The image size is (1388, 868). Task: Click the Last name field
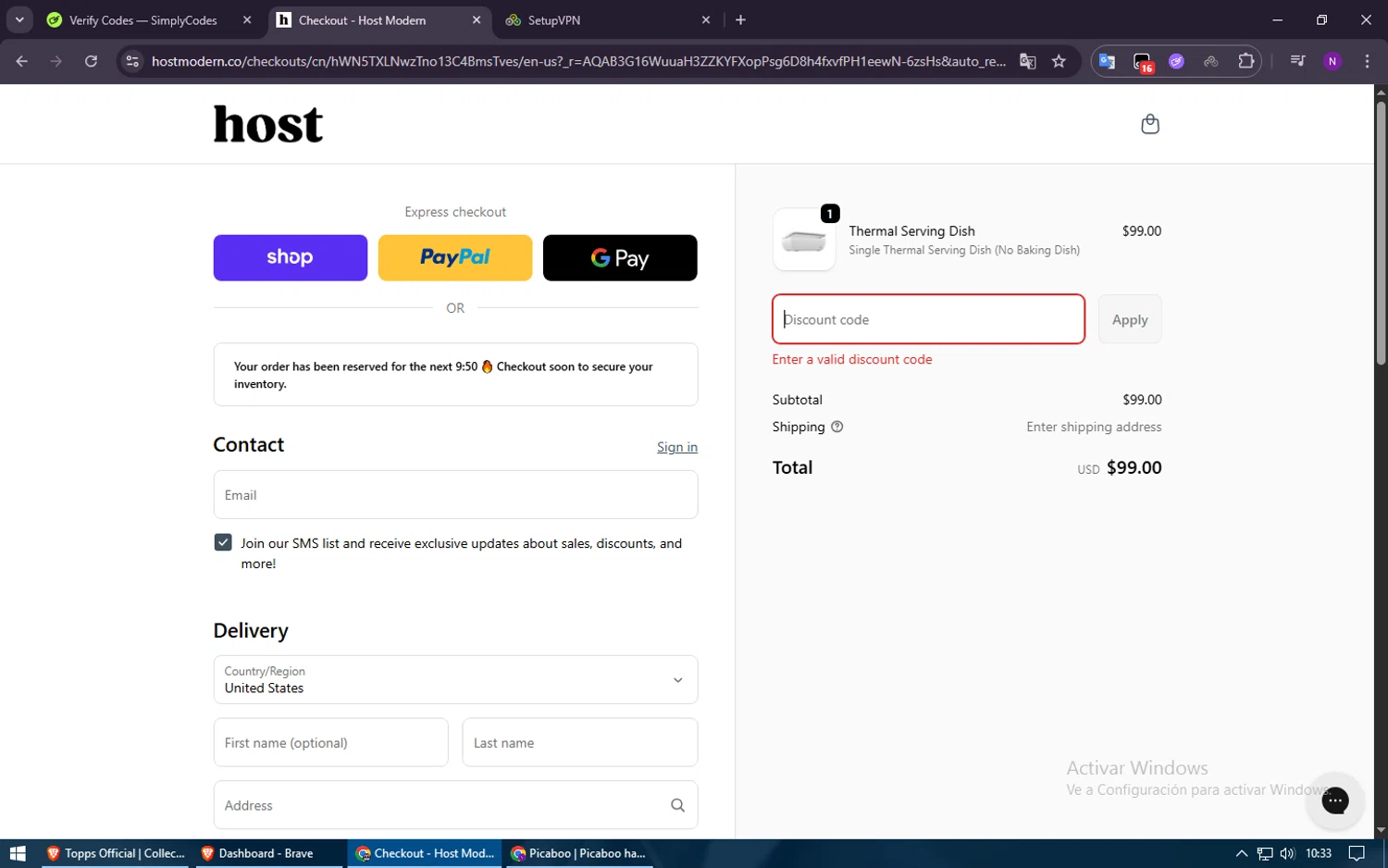click(580, 742)
